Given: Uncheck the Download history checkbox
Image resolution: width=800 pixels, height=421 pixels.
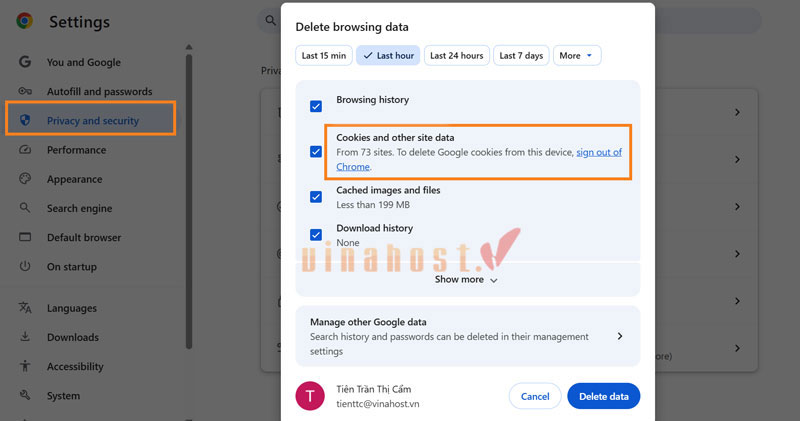Looking at the screenshot, I should tap(316, 235).
